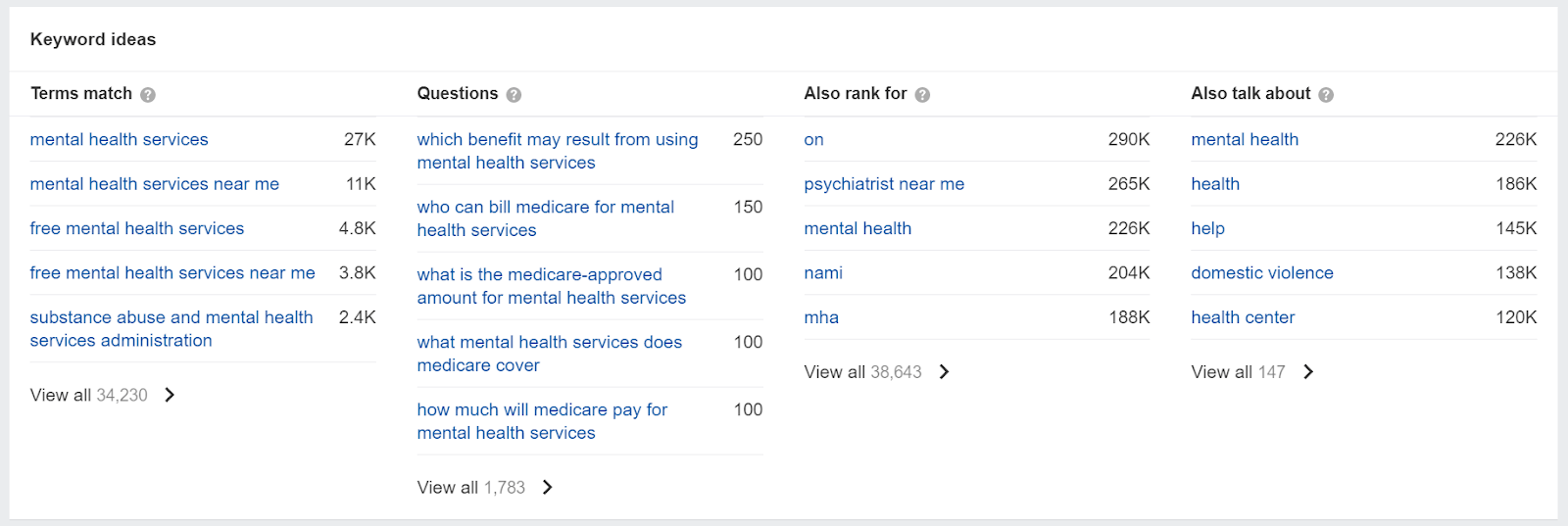
Task: Open the health center keyword
Action: click(x=1243, y=317)
